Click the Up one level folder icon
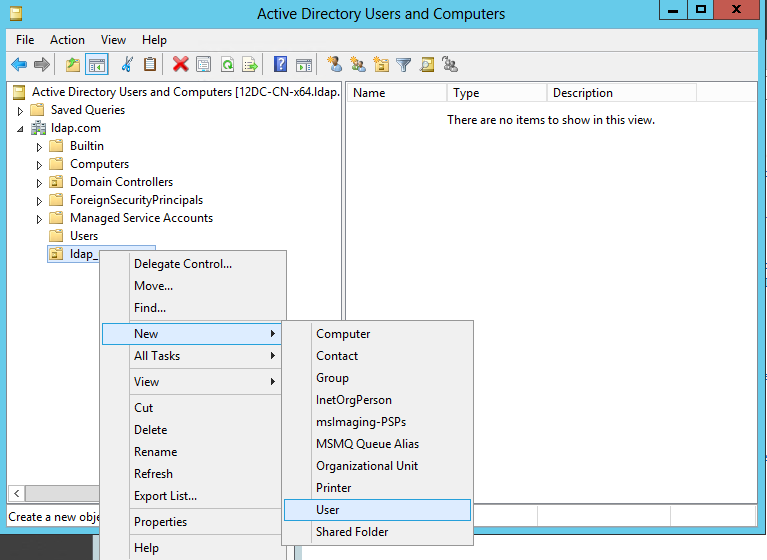Image resolution: width=767 pixels, height=560 pixels. click(x=73, y=65)
